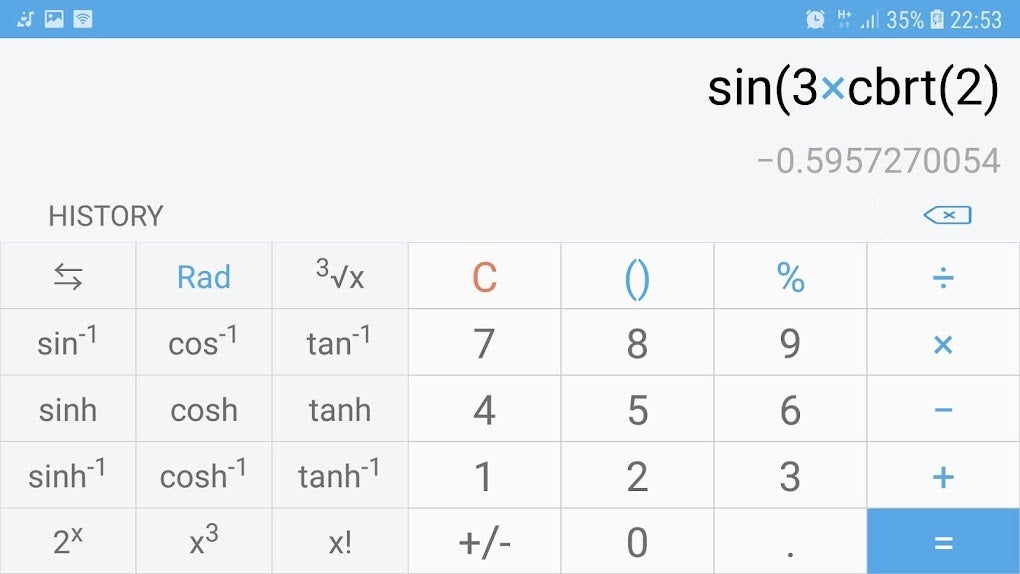Toggle the Rad angle mode

(204, 277)
